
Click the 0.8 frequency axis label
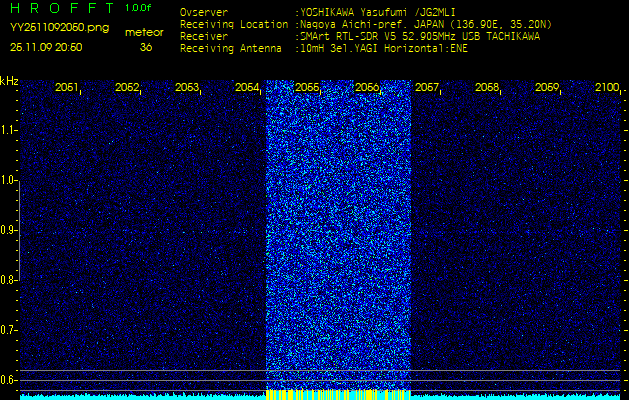[7, 280]
